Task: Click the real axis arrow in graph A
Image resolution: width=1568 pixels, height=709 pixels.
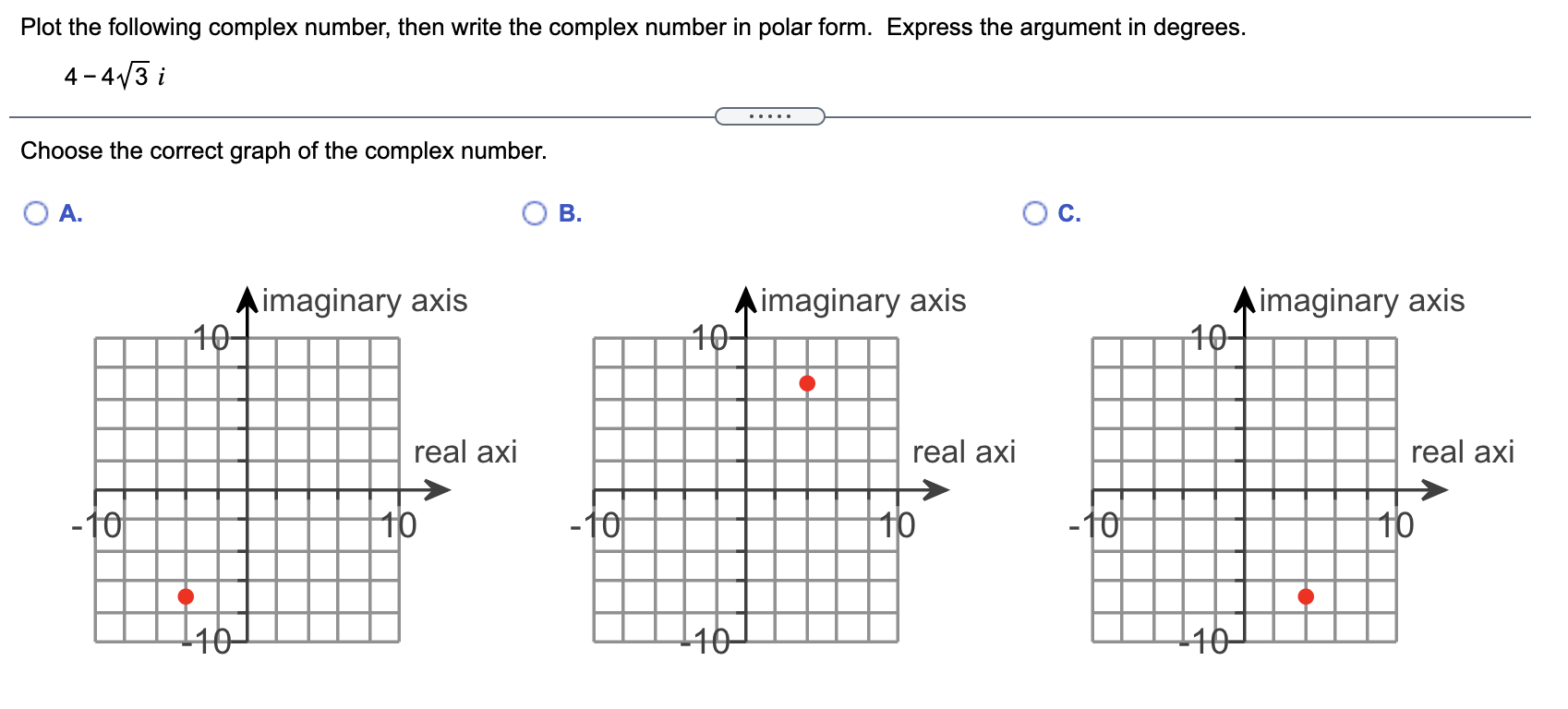Action: point(437,490)
